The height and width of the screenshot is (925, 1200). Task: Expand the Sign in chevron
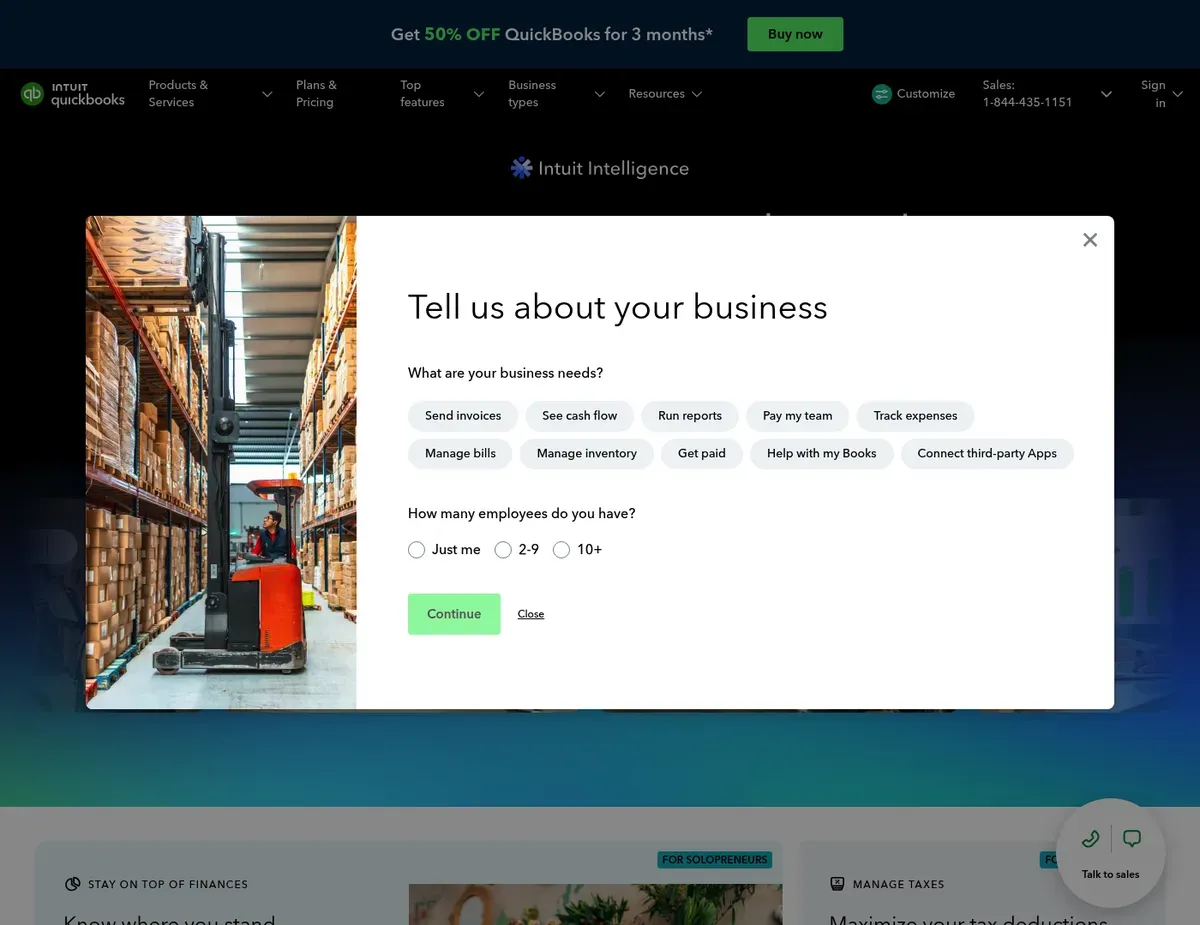click(x=1178, y=94)
